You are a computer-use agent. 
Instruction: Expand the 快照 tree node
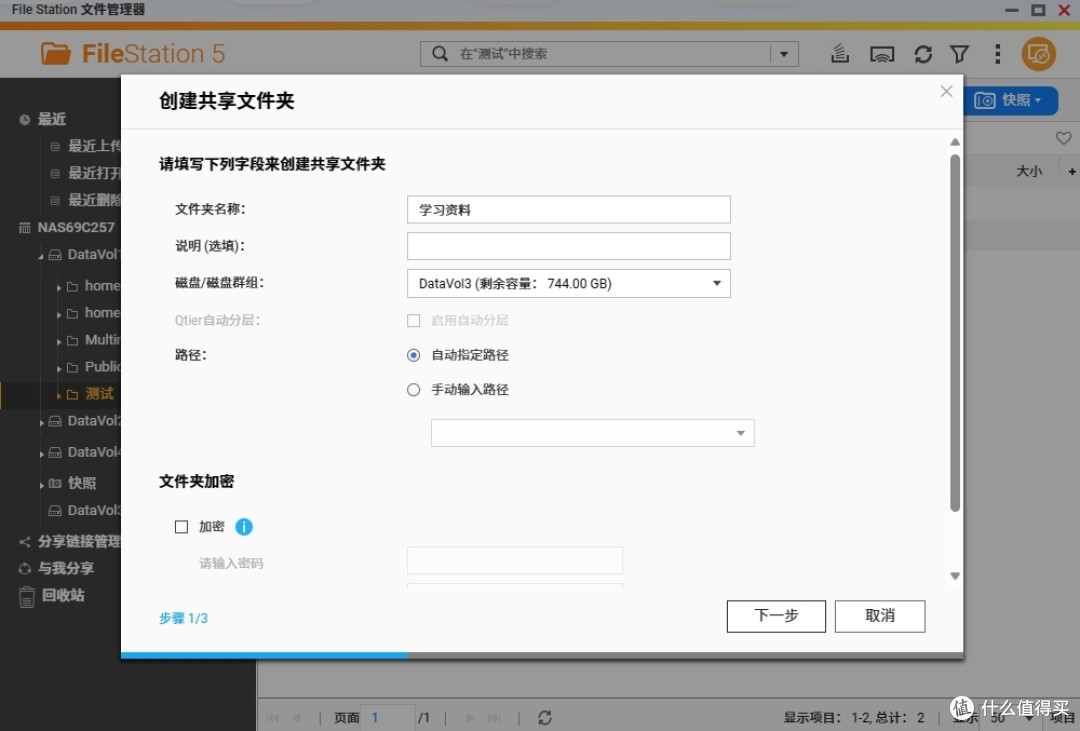coord(42,485)
